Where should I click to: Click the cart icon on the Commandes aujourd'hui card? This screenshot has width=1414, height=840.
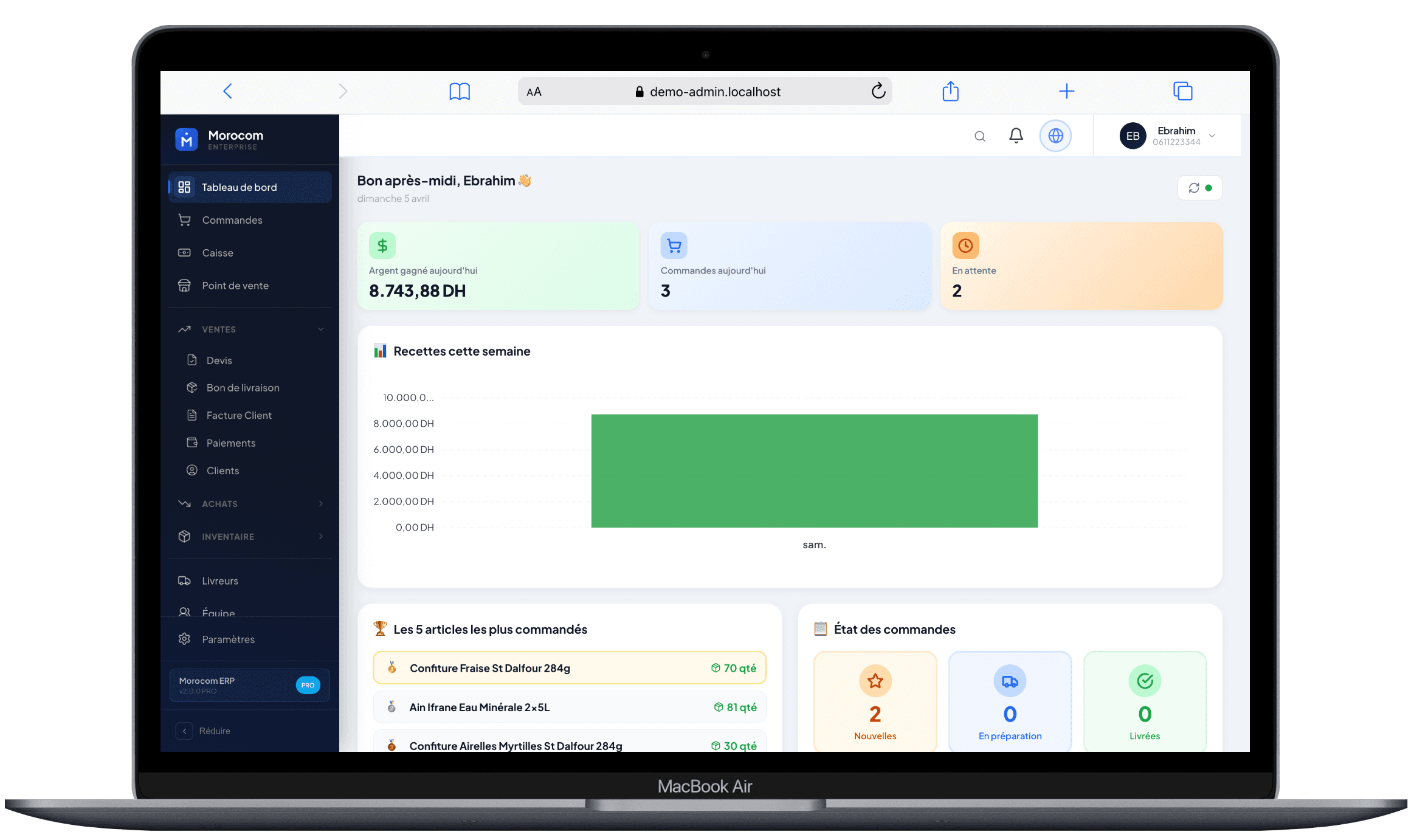point(674,246)
